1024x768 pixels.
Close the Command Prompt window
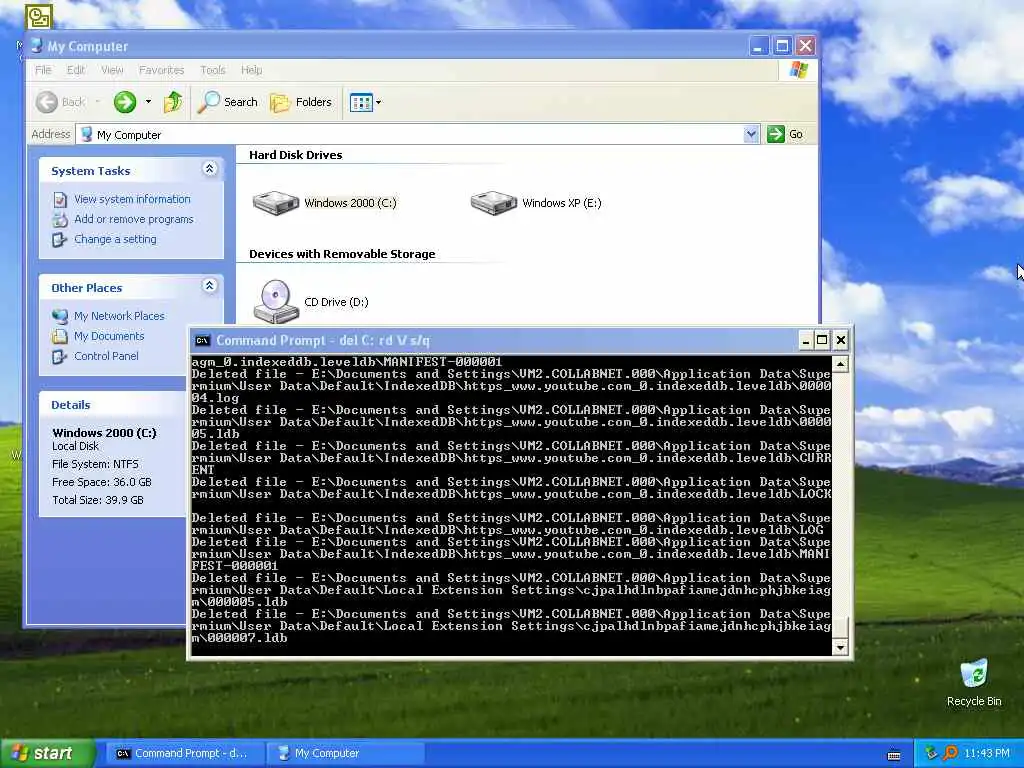[x=840, y=340]
